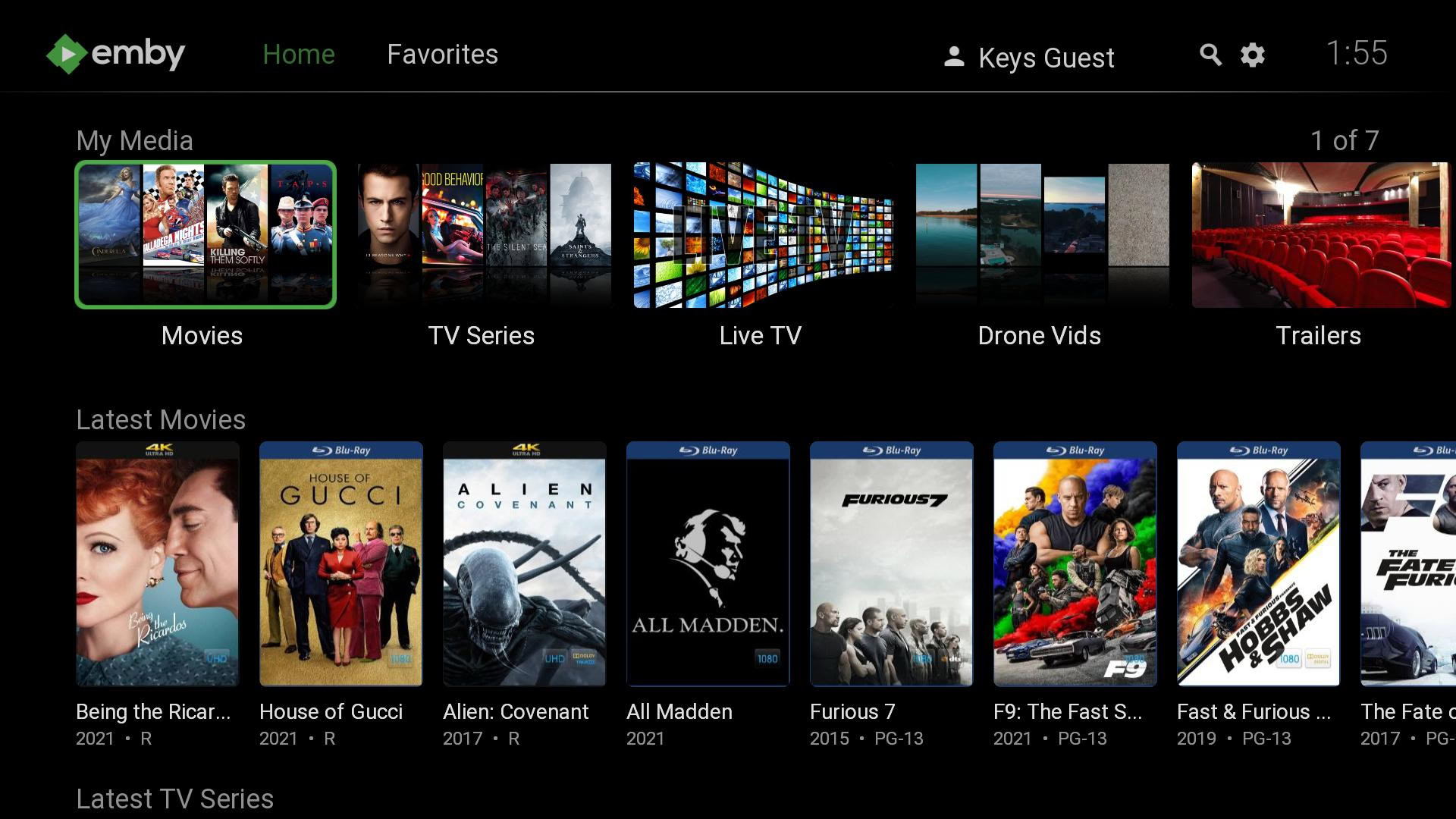
Task: Click the user profile icon
Action: pos(956,55)
